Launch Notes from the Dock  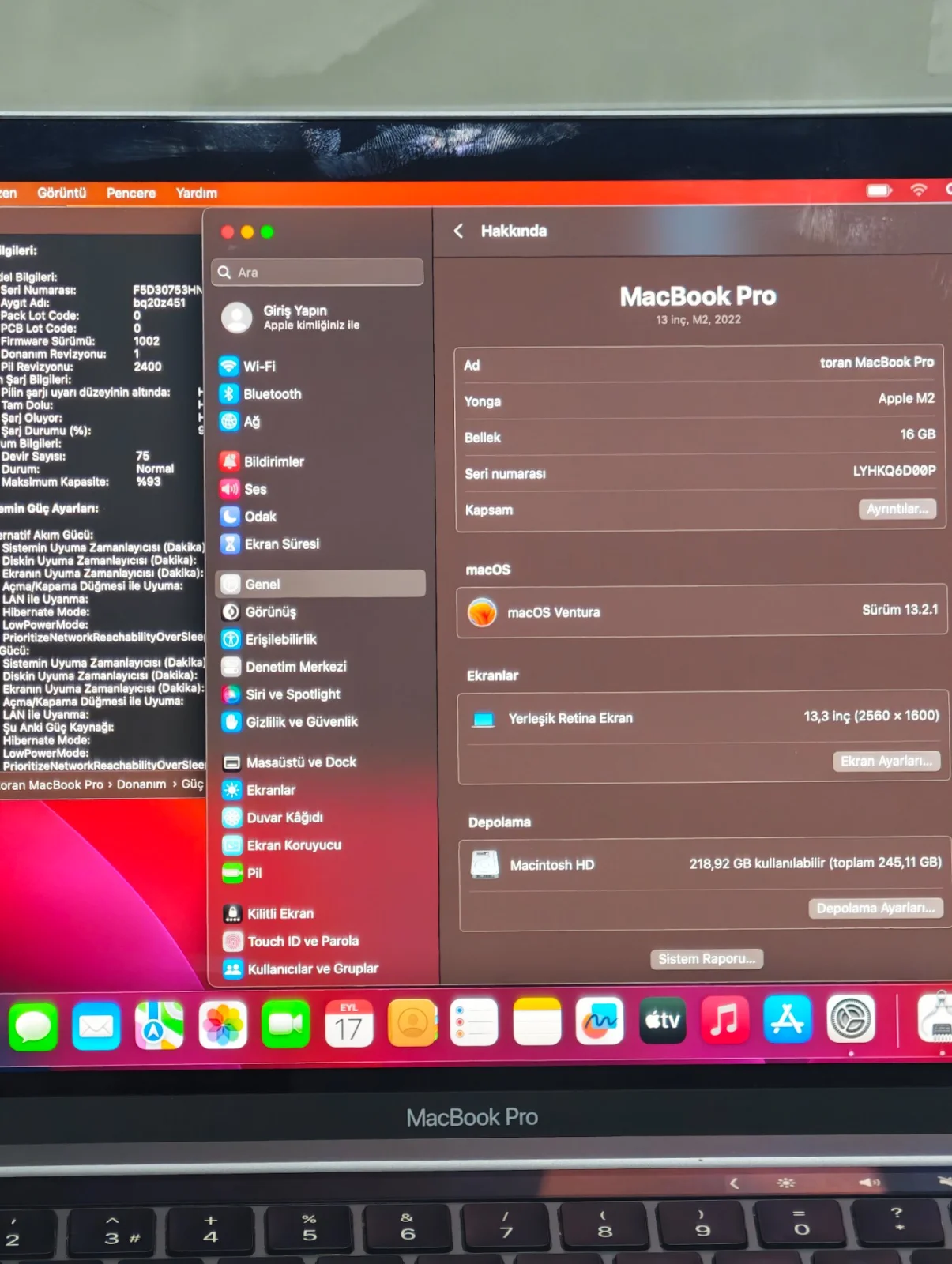(x=537, y=1021)
